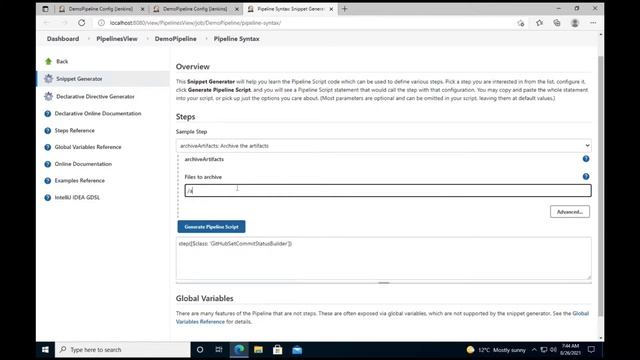
Task: Click the volume icon in system tray
Action: (x=553, y=350)
